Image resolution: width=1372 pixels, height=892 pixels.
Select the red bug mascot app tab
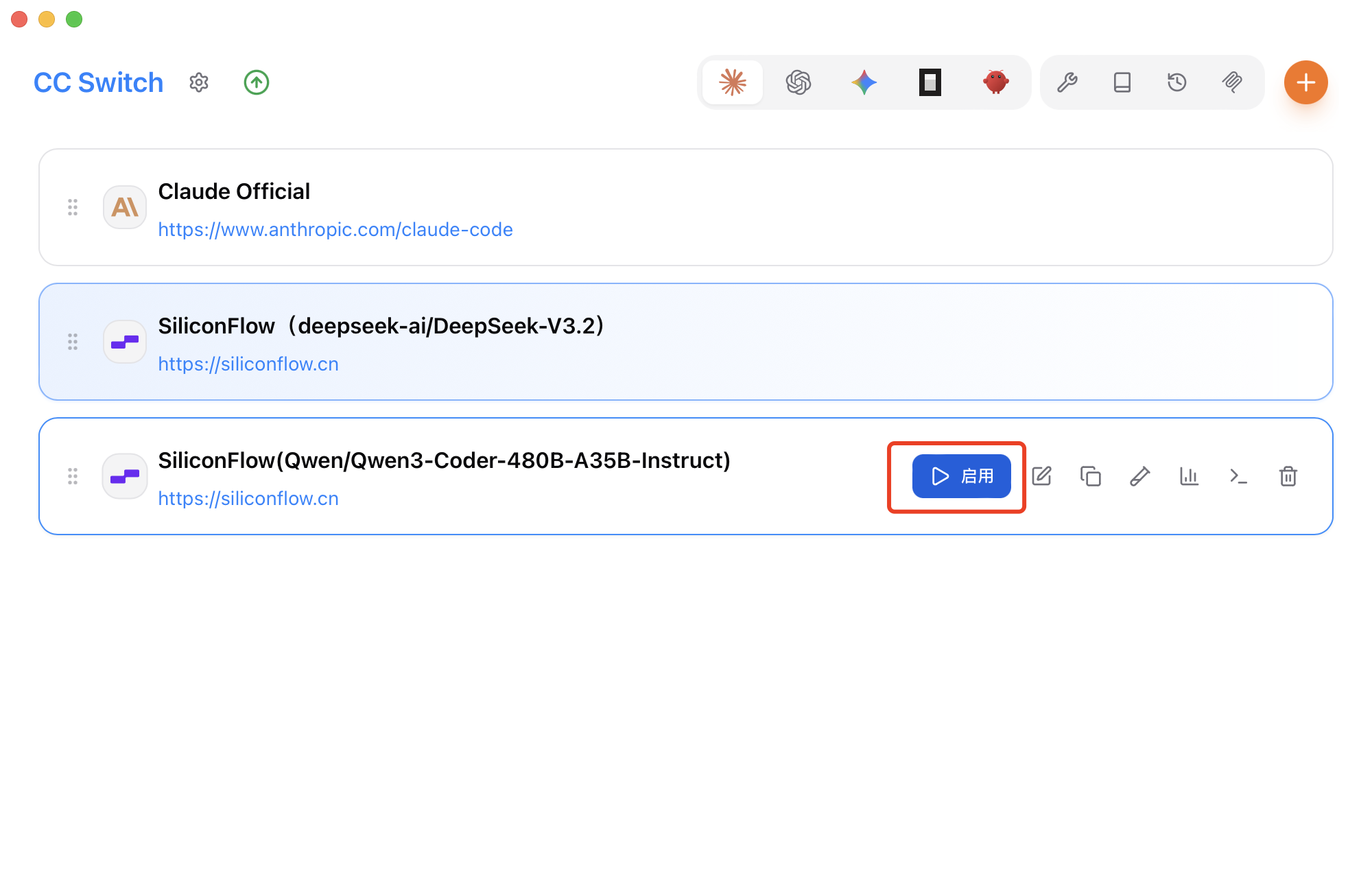click(995, 82)
